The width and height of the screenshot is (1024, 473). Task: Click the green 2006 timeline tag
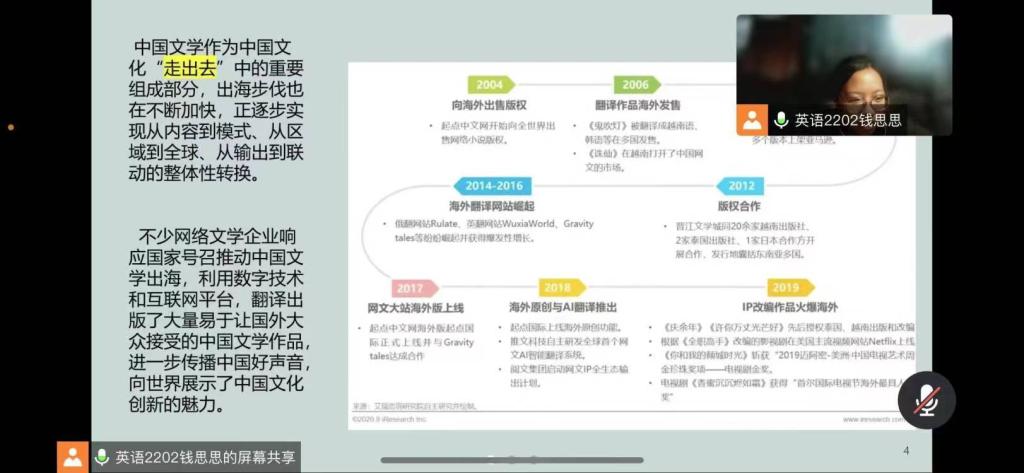pos(635,85)
